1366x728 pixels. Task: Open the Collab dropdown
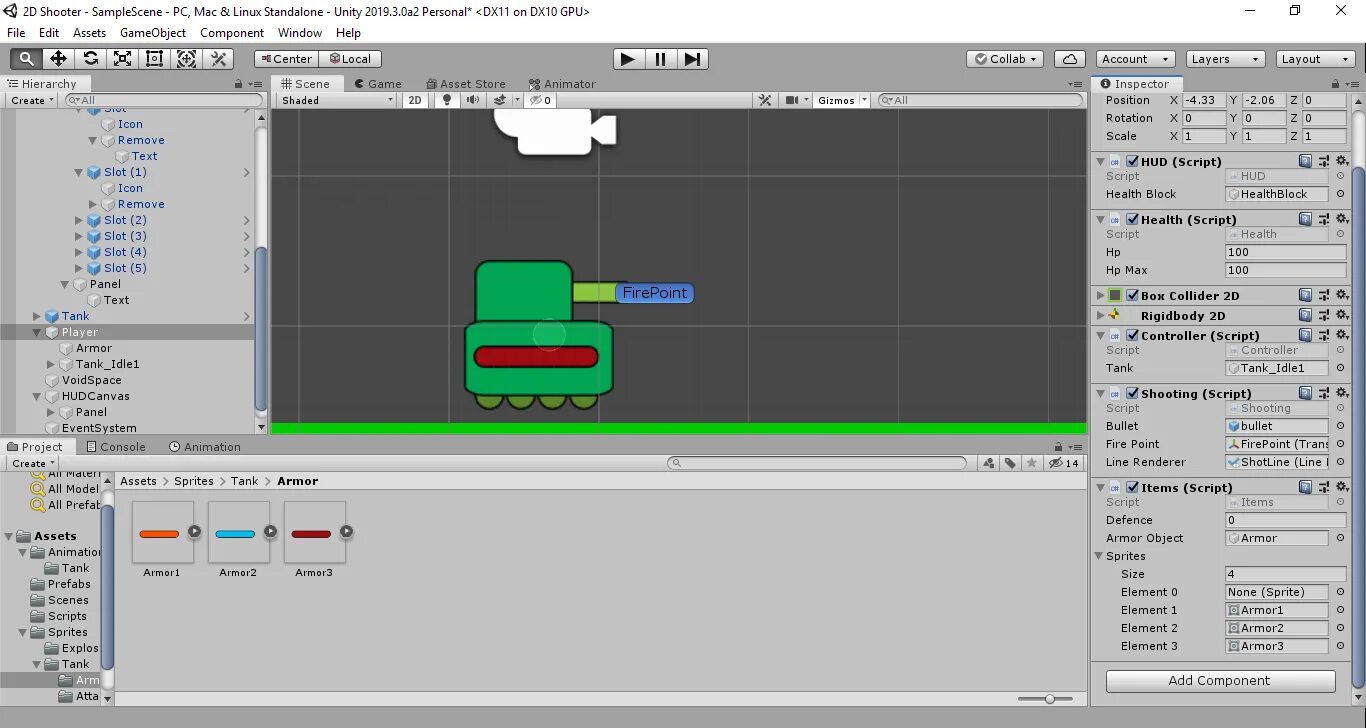1006,59
